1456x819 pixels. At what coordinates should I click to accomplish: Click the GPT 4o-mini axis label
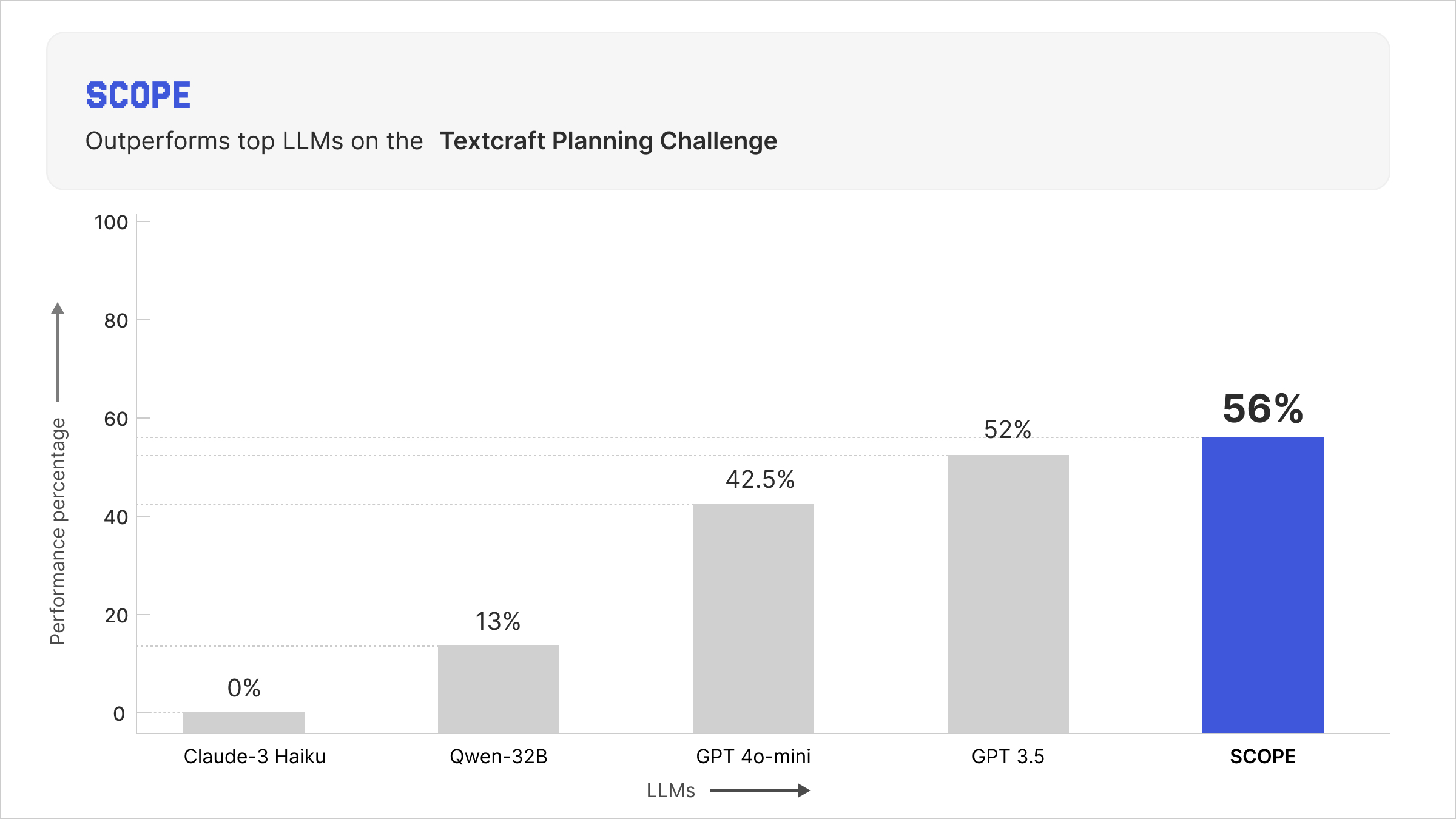[x=753, y=757]
